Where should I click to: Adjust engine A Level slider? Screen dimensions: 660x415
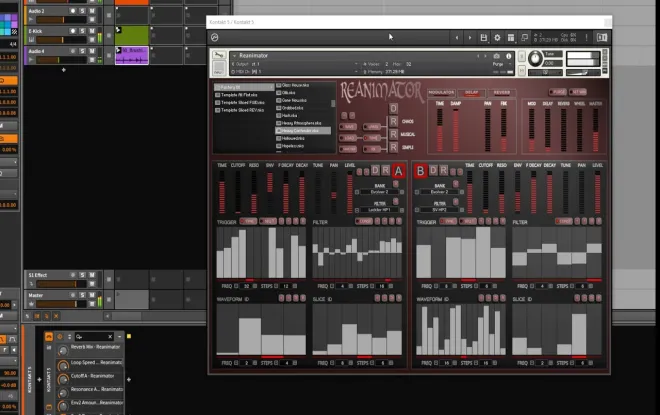pyautogui.click(x=350, y=192)
